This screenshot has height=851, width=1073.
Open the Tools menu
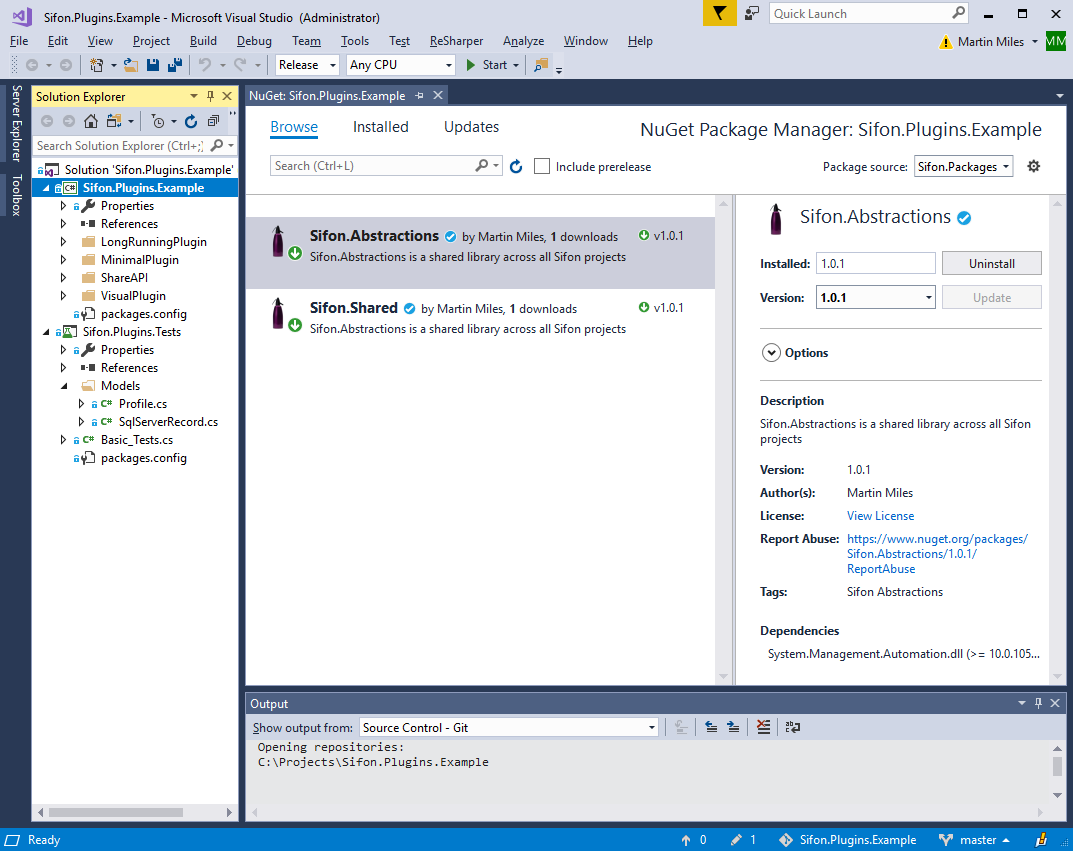point(355,41)
